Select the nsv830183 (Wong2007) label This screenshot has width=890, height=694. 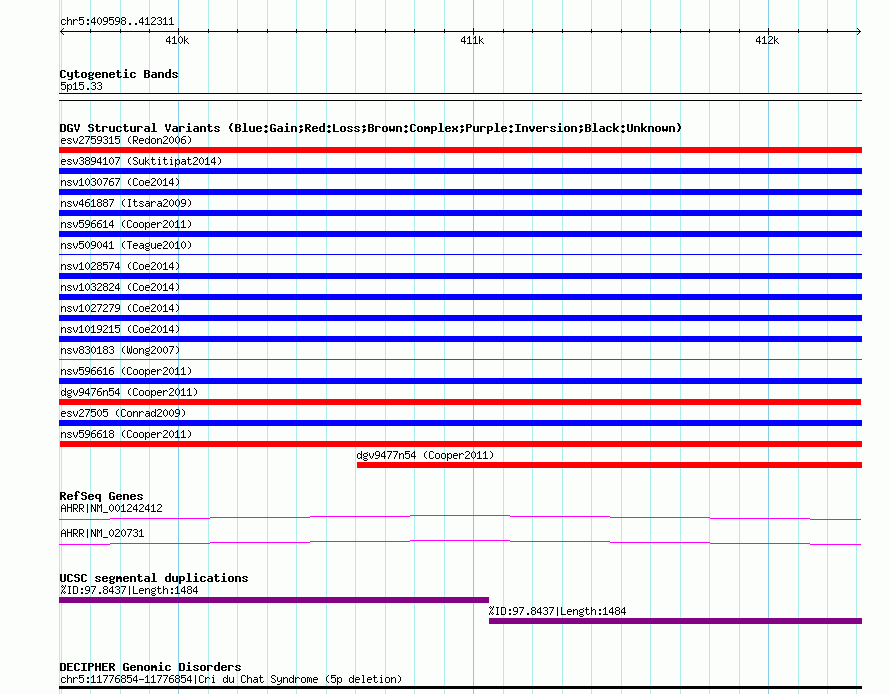pyautogui.click(x=120, y=350)
